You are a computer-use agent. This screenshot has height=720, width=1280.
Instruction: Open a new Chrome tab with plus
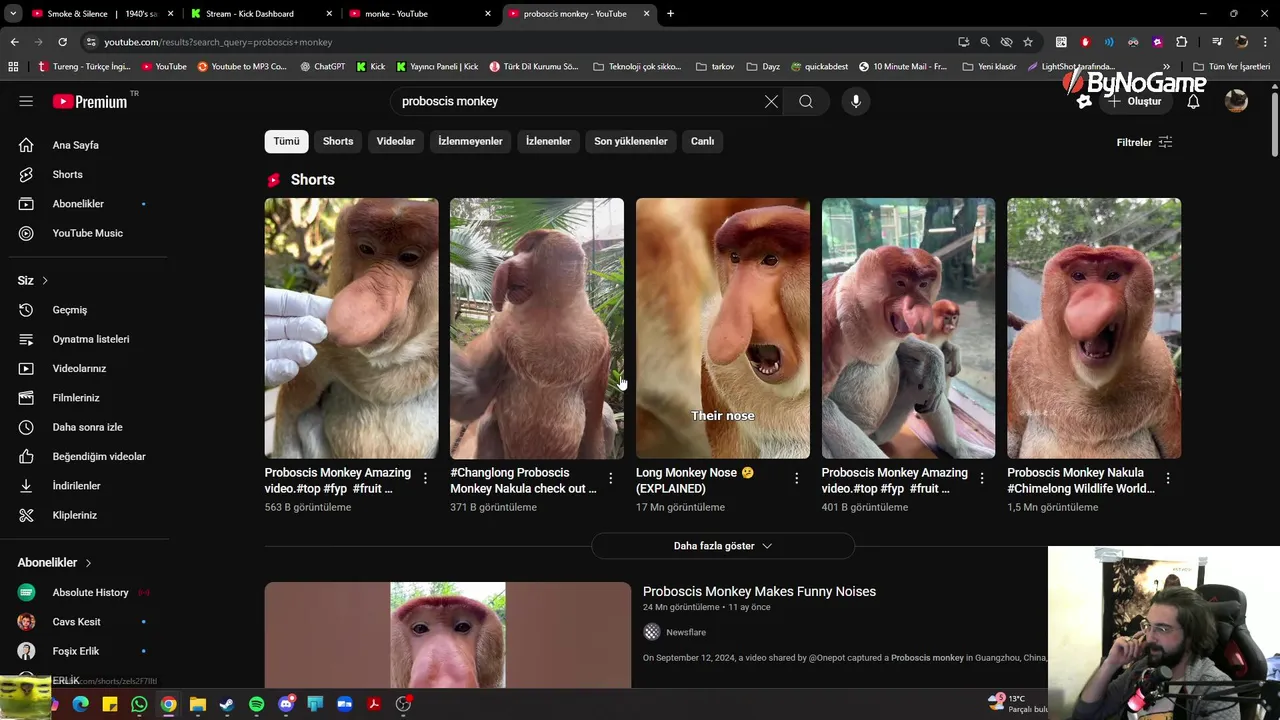[670, 14]
